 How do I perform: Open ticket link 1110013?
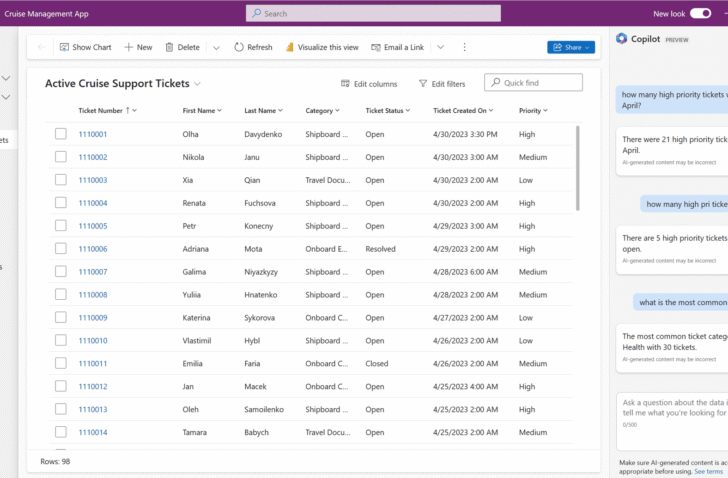93,409
